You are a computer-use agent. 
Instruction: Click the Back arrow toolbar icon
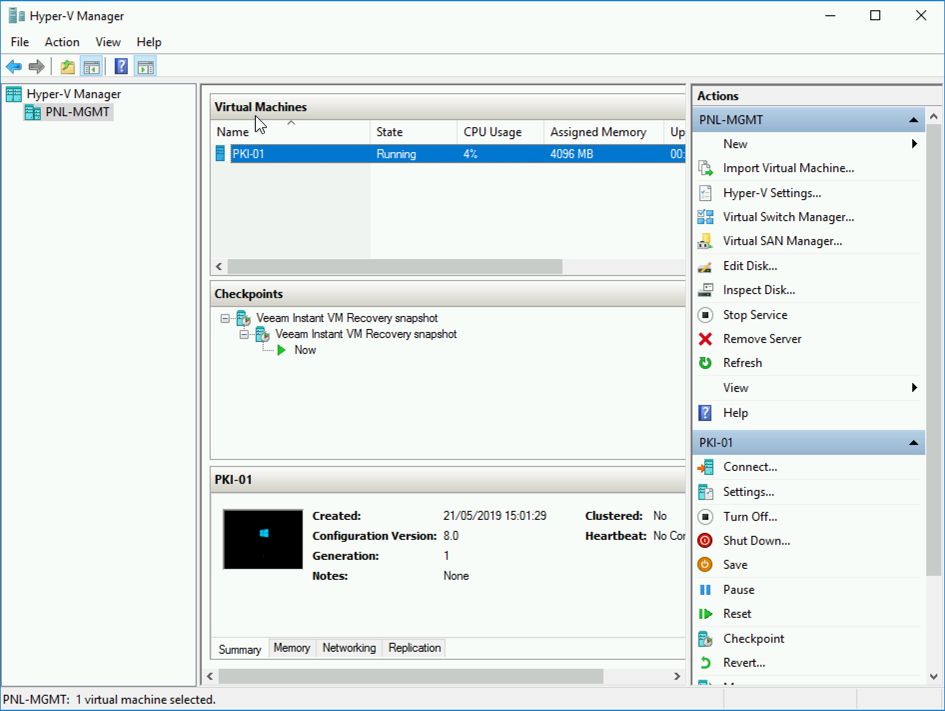14,67
